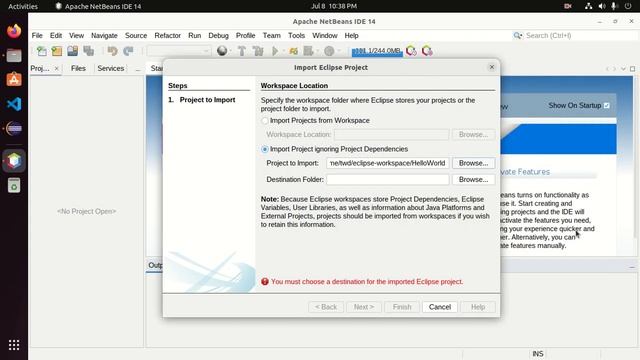This screenshot has height=360, width=640.
Task: Click the Redo toolbar icon
Action: (128, 51)
